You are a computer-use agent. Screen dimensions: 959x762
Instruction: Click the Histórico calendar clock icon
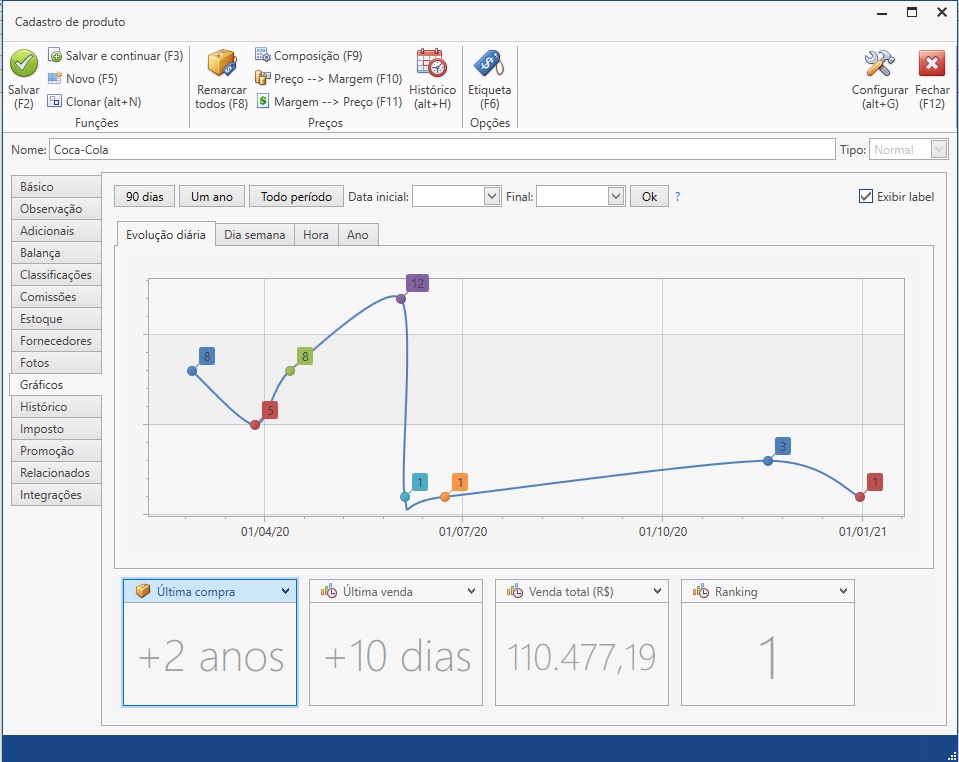click(x=432, y=64)
